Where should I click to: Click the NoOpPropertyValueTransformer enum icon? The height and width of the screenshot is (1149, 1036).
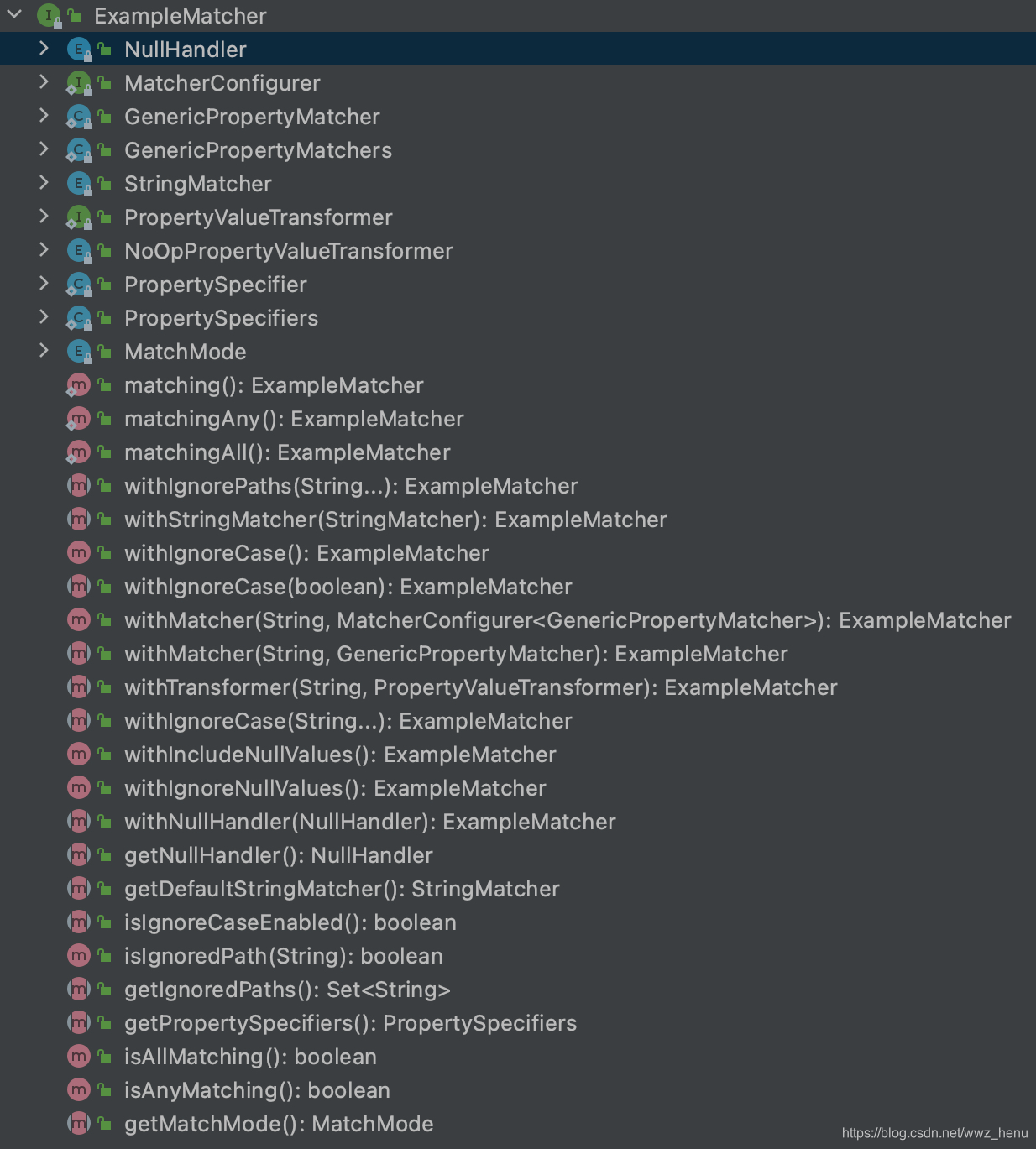(x=79, y=250)
